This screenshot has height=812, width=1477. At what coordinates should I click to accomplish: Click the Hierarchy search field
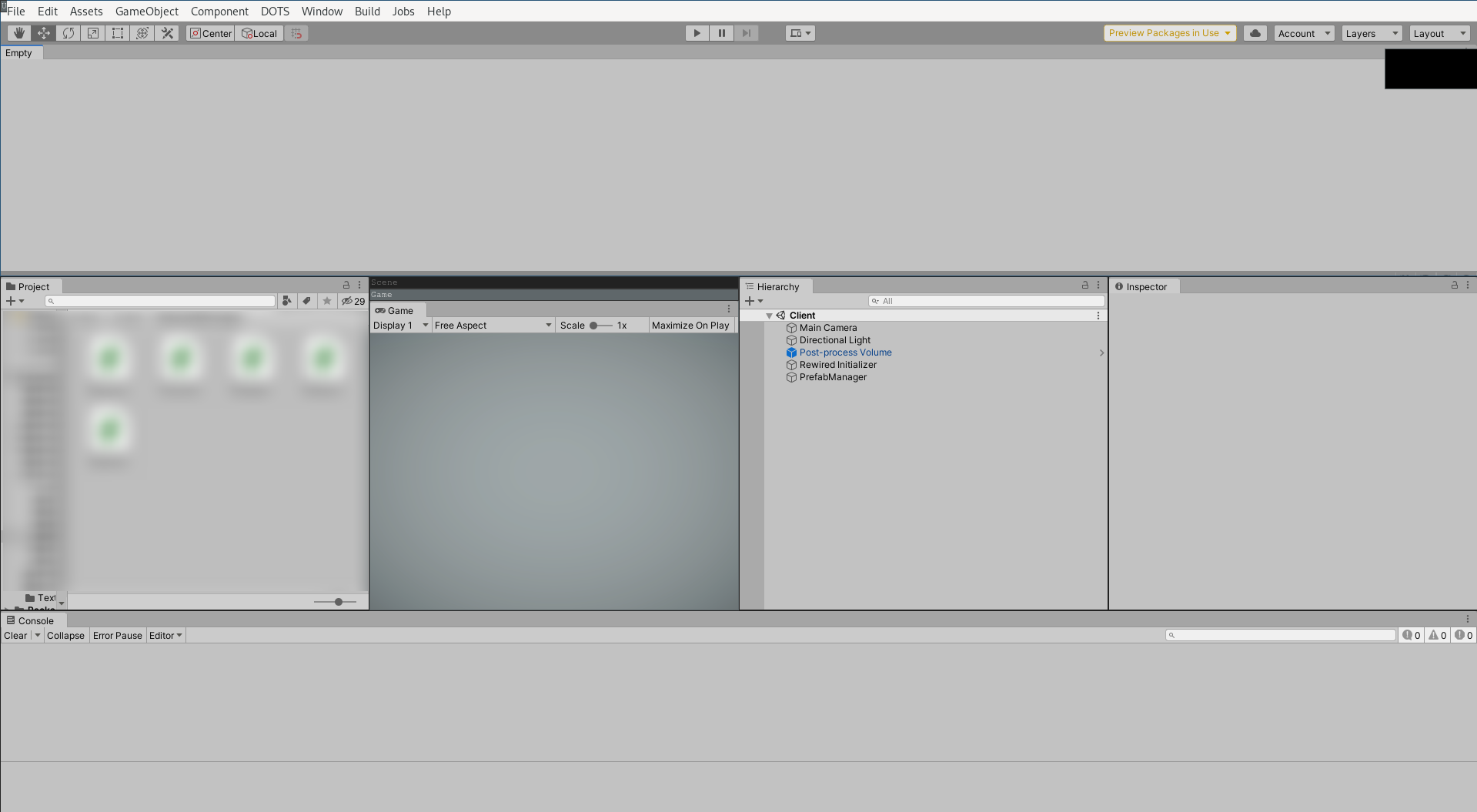point(987,301)
